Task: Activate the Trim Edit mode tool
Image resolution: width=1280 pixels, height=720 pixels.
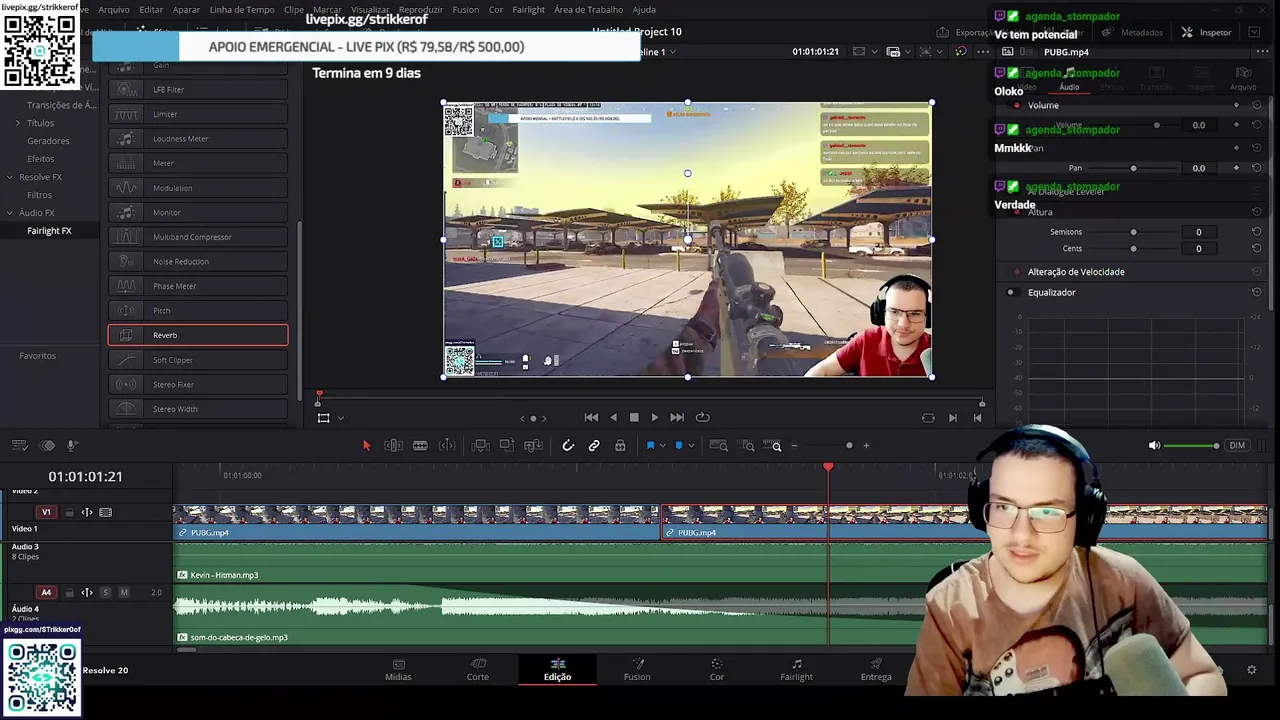Action: [393, 446]
